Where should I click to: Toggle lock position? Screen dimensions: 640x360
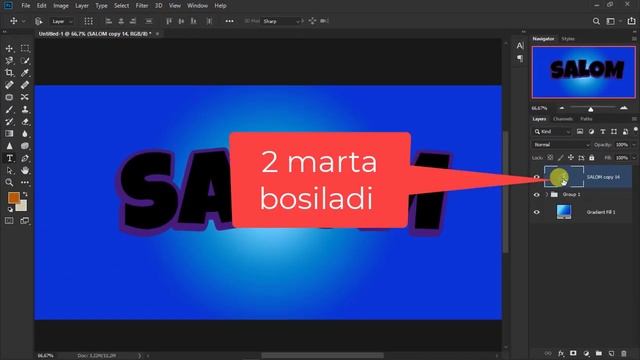tap(571, 158)
